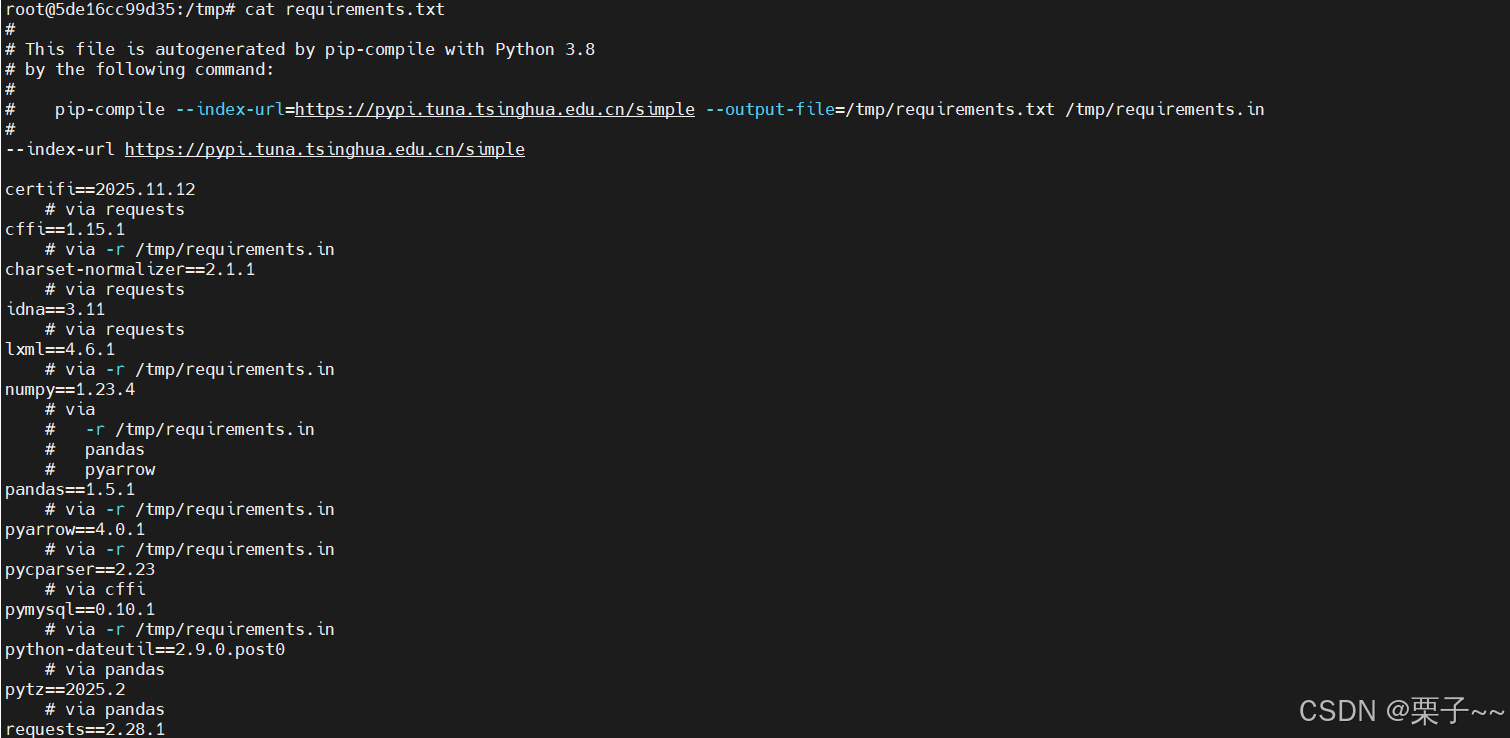Click the pypi.tuna.tsinghua.edu.cn link in the pip-compile command
1510x738 pixels.
pyautogui.click(x=494, y=109)
